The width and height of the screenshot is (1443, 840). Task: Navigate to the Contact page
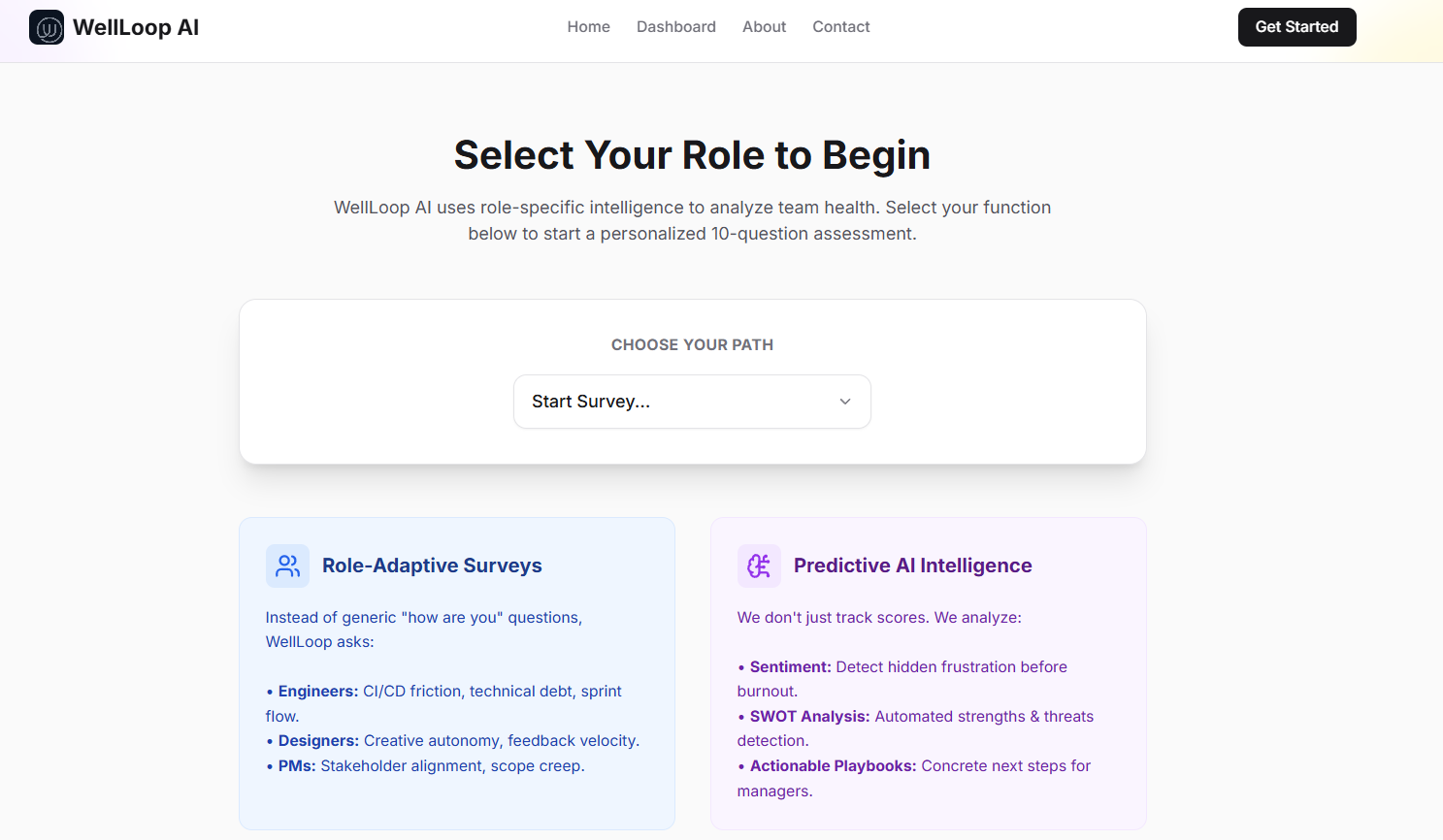[841, 27]
